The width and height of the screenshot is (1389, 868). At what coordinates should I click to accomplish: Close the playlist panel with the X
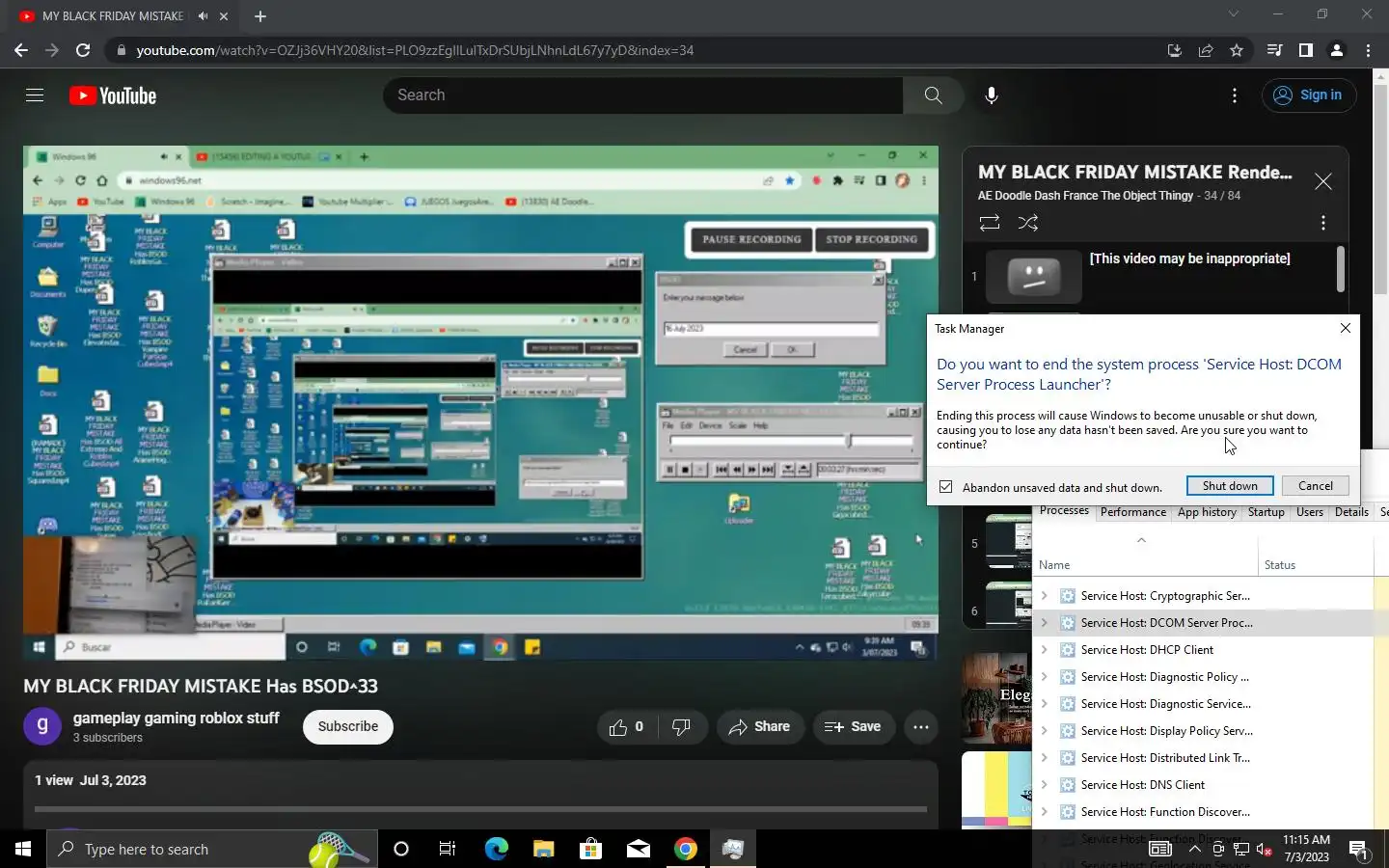pos(1323,181)
